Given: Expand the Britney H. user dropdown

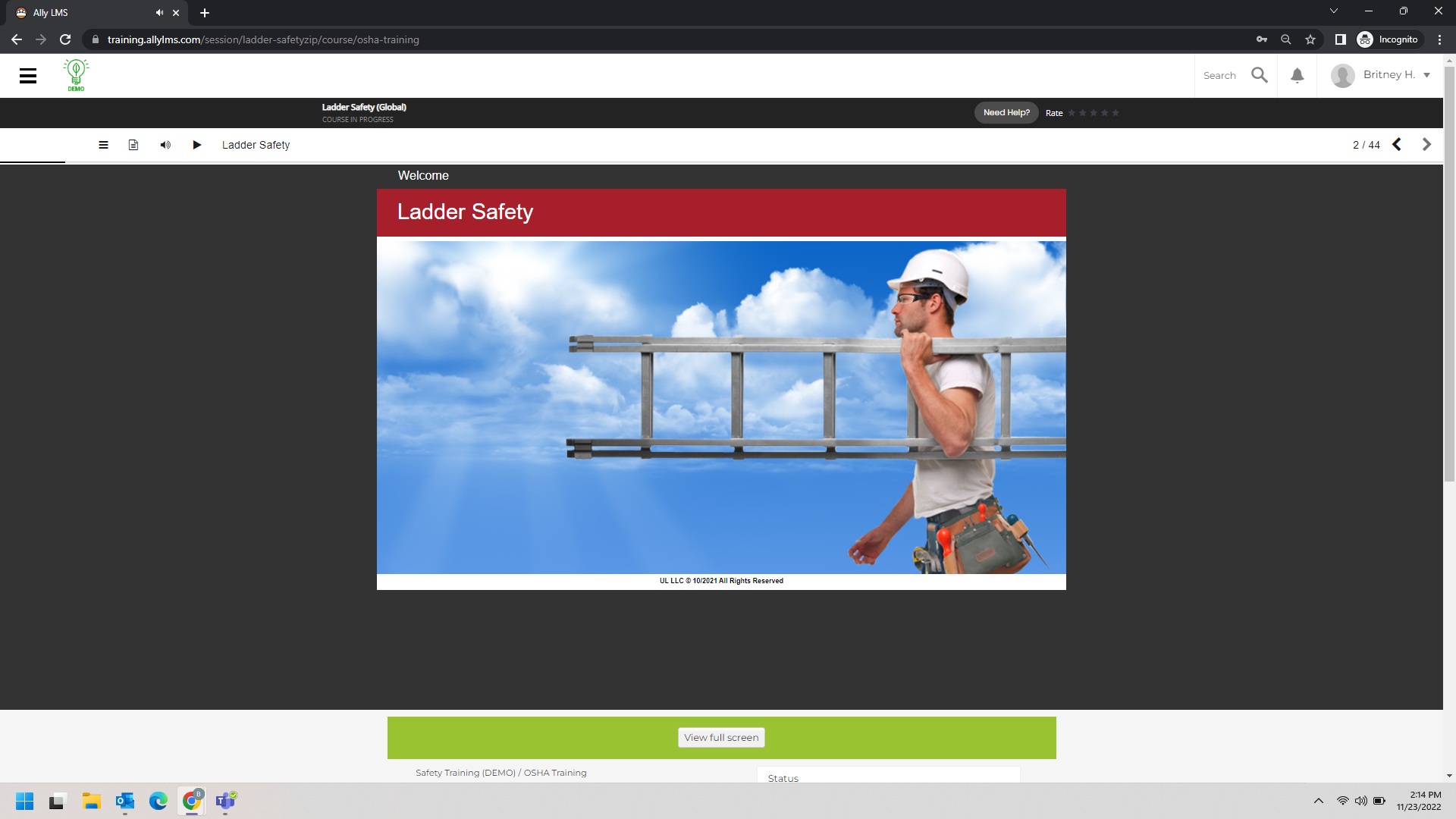Looking at the screenshot, I should point(1426,75).
